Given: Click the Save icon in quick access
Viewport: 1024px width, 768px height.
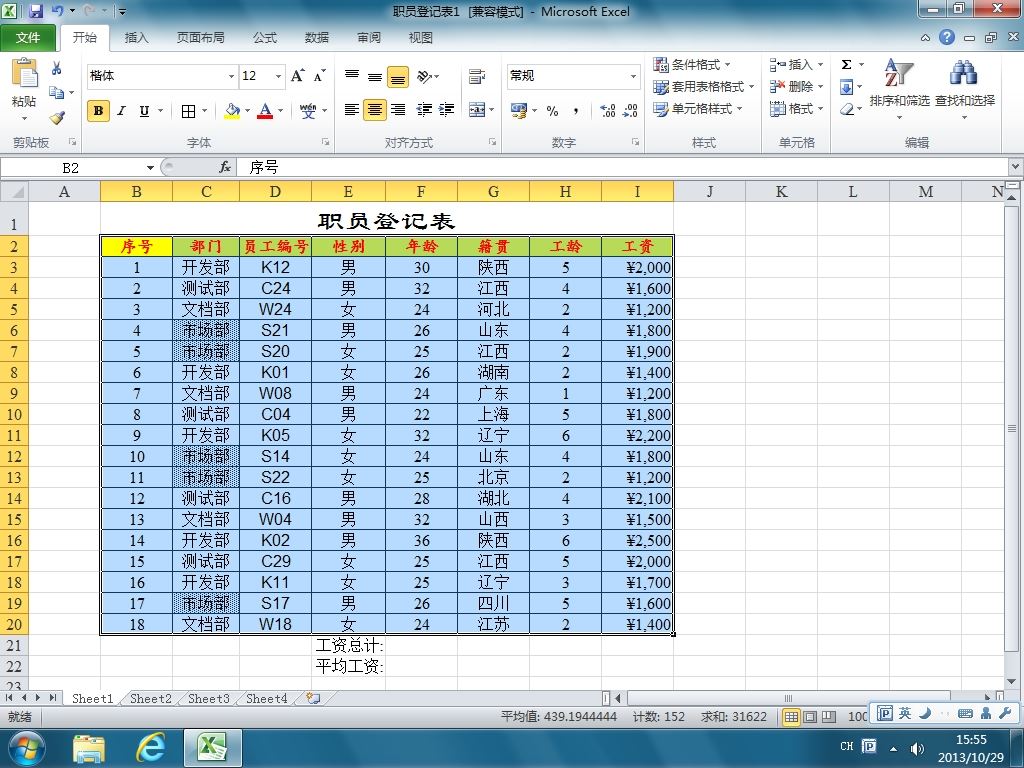Looking at the screenshot, I should [x=36, y=11].
